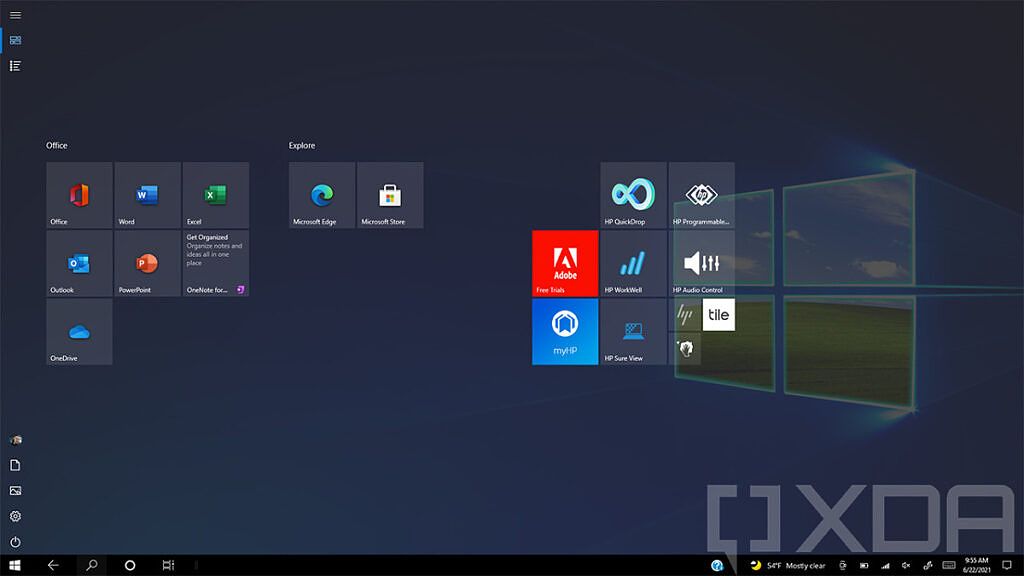Image resolution: width=1024 pixels, height=576 pixels.
Task: Open the Microsoft Store tile
Action: 391,195
